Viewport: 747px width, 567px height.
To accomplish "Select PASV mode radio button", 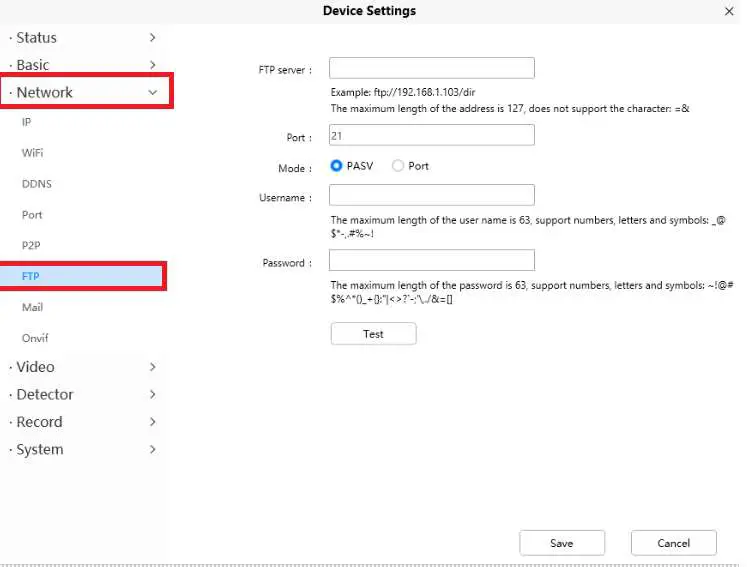I will [x=337, y=166].
